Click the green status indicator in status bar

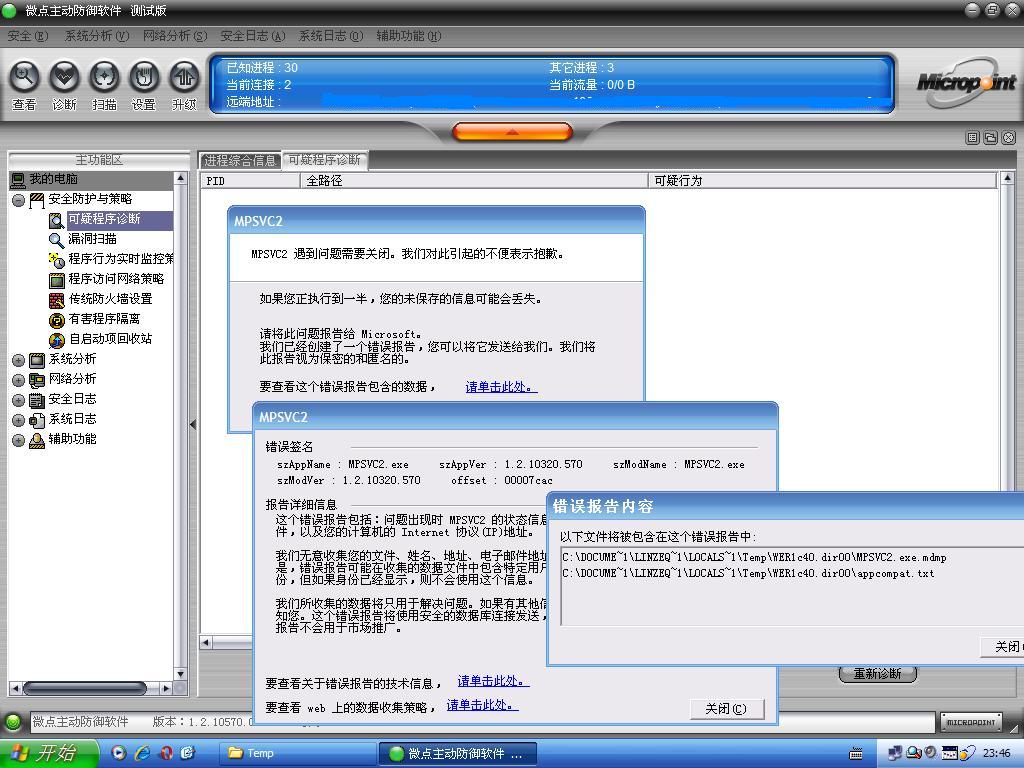pos(12,722)
